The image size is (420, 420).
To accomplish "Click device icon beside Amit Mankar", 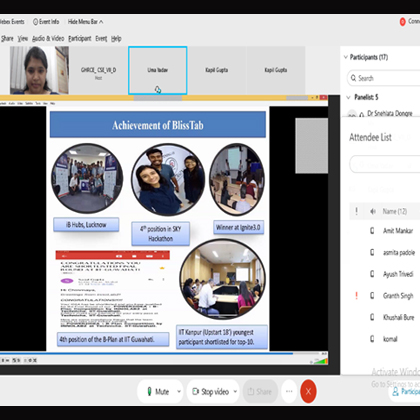I will pos(372,231).
